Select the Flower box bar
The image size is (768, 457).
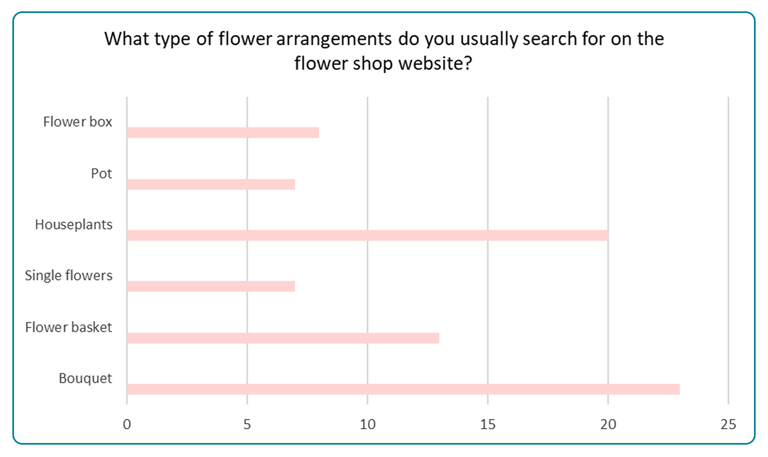[223, 133]
